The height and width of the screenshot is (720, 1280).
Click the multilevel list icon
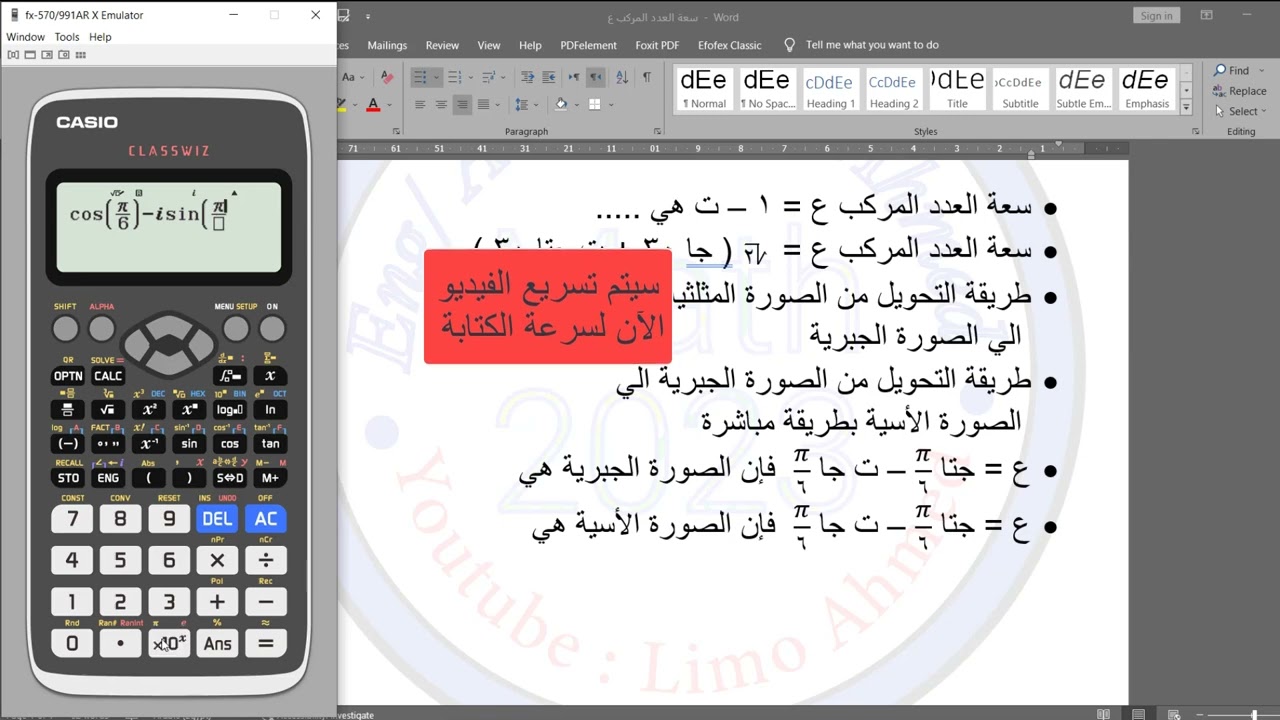click(489, 77)
